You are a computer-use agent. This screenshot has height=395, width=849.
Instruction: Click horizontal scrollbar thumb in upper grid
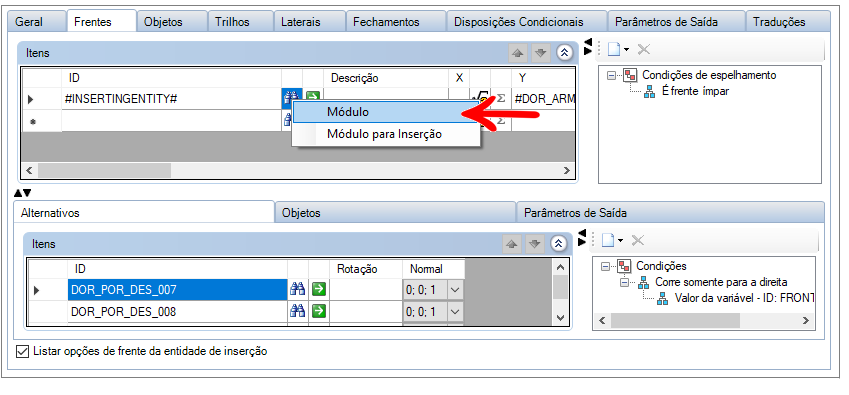click(x=104, y=170)
